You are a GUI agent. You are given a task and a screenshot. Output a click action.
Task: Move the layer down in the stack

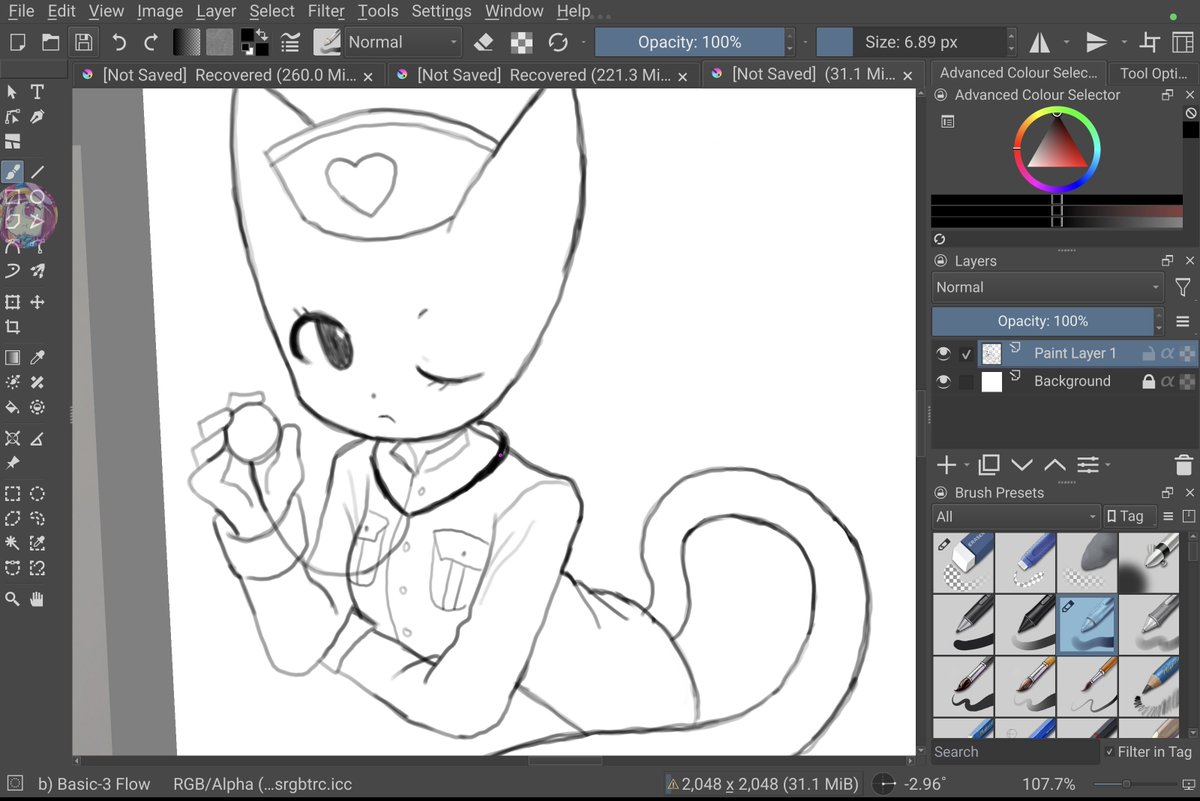pos(1022,464)
